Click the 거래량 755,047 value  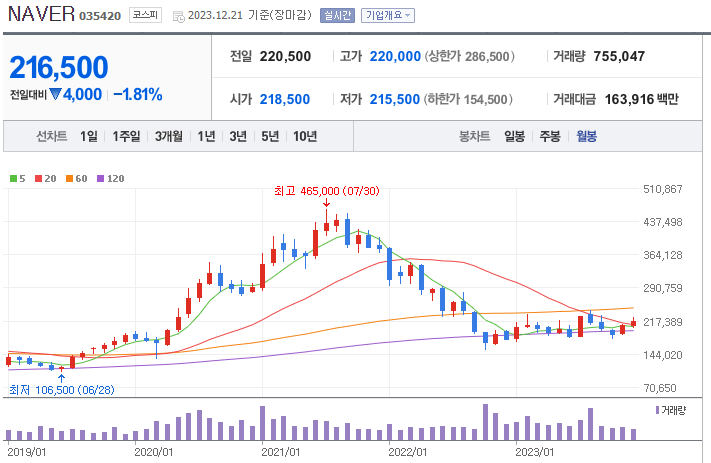[x=619, y=56]
